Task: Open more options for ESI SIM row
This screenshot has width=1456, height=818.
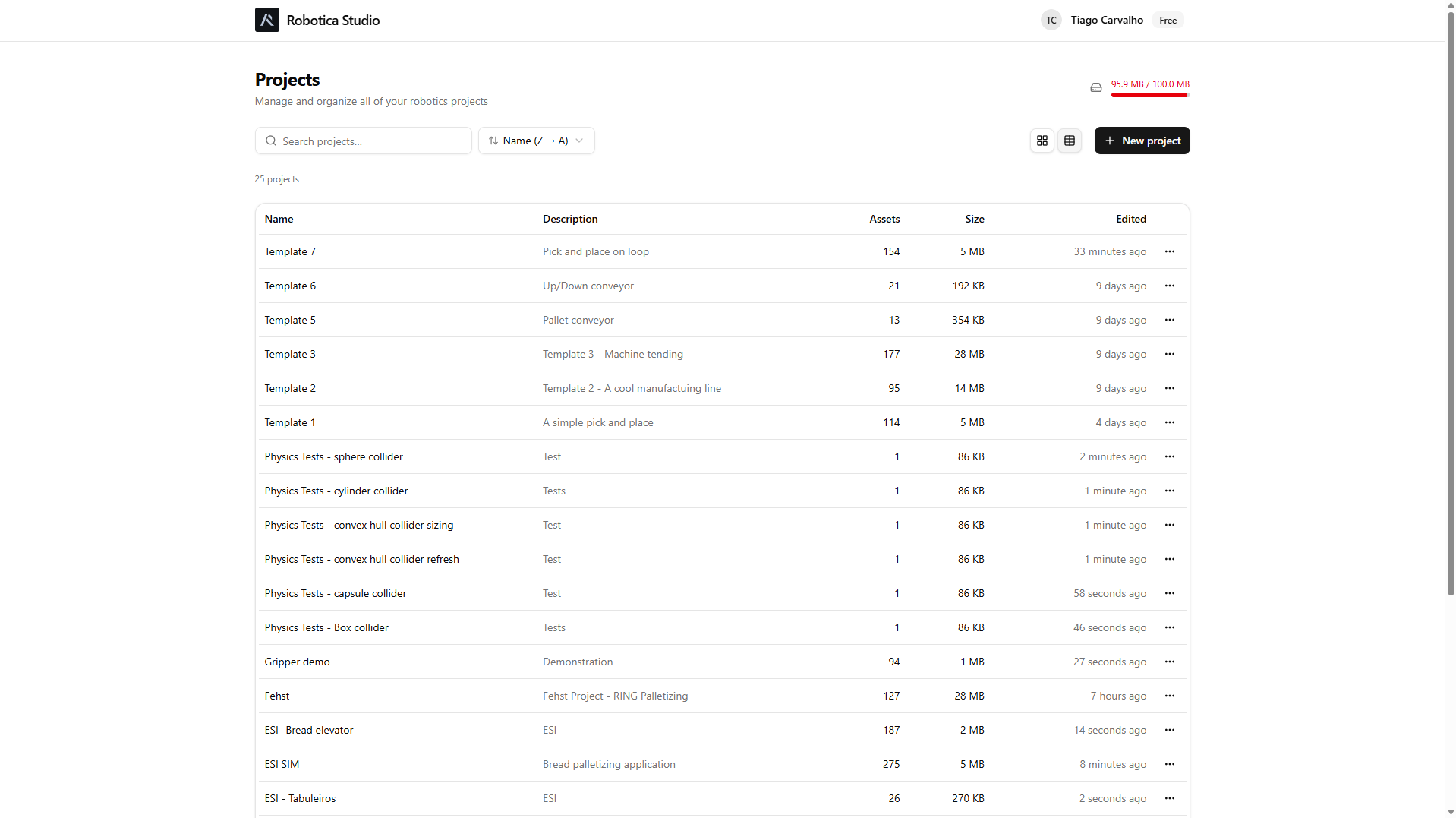Action: coord(1169,764)
